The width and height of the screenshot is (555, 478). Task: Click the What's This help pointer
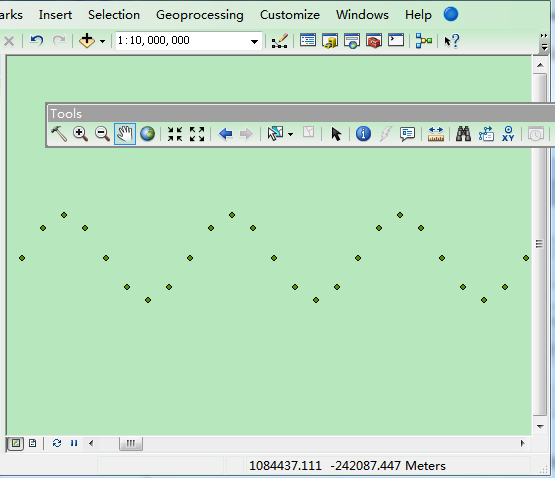452,41
